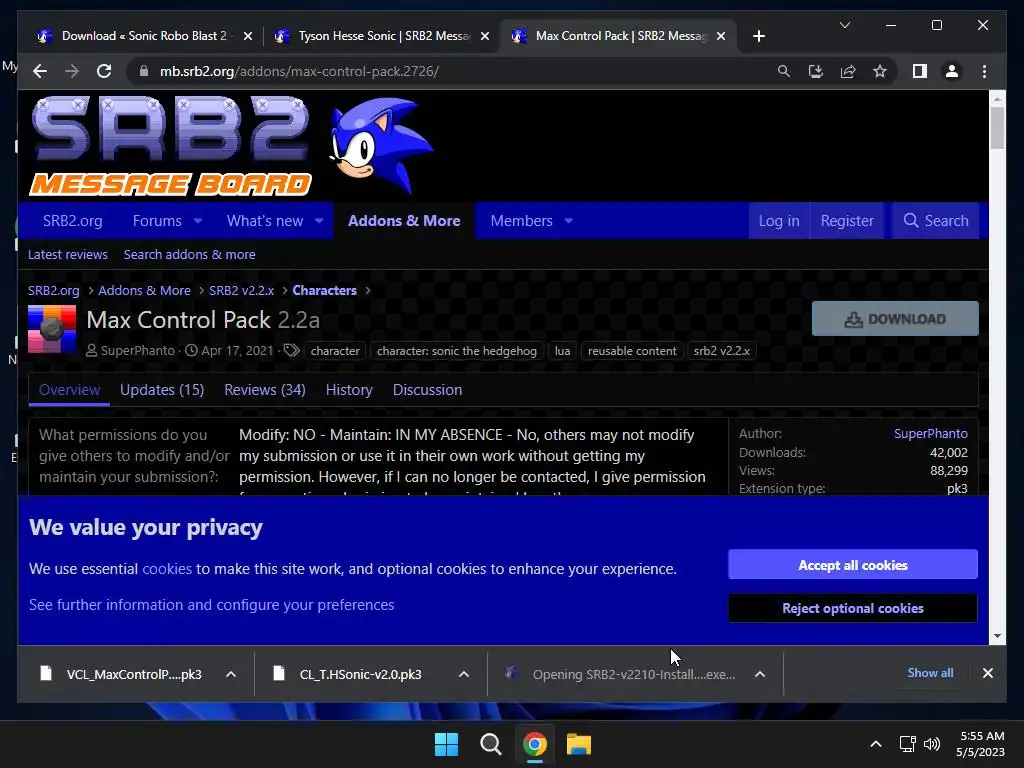This screenshot has height=768, width=1024.
Task: Open the Chrome profile icon
Action: point(952,71)
